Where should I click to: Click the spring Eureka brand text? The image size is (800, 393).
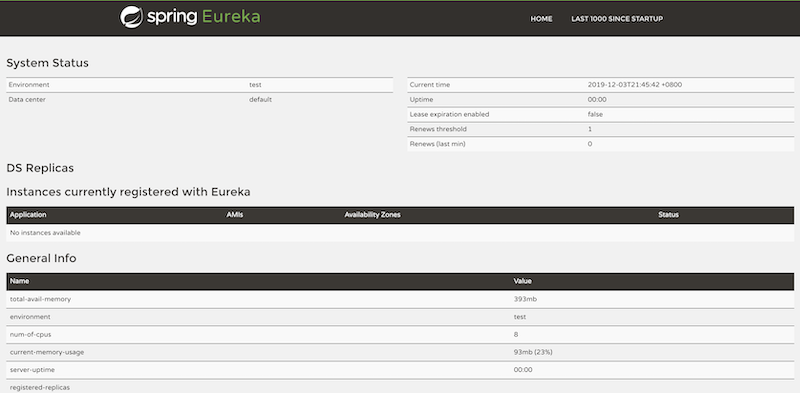pos(204,17)
